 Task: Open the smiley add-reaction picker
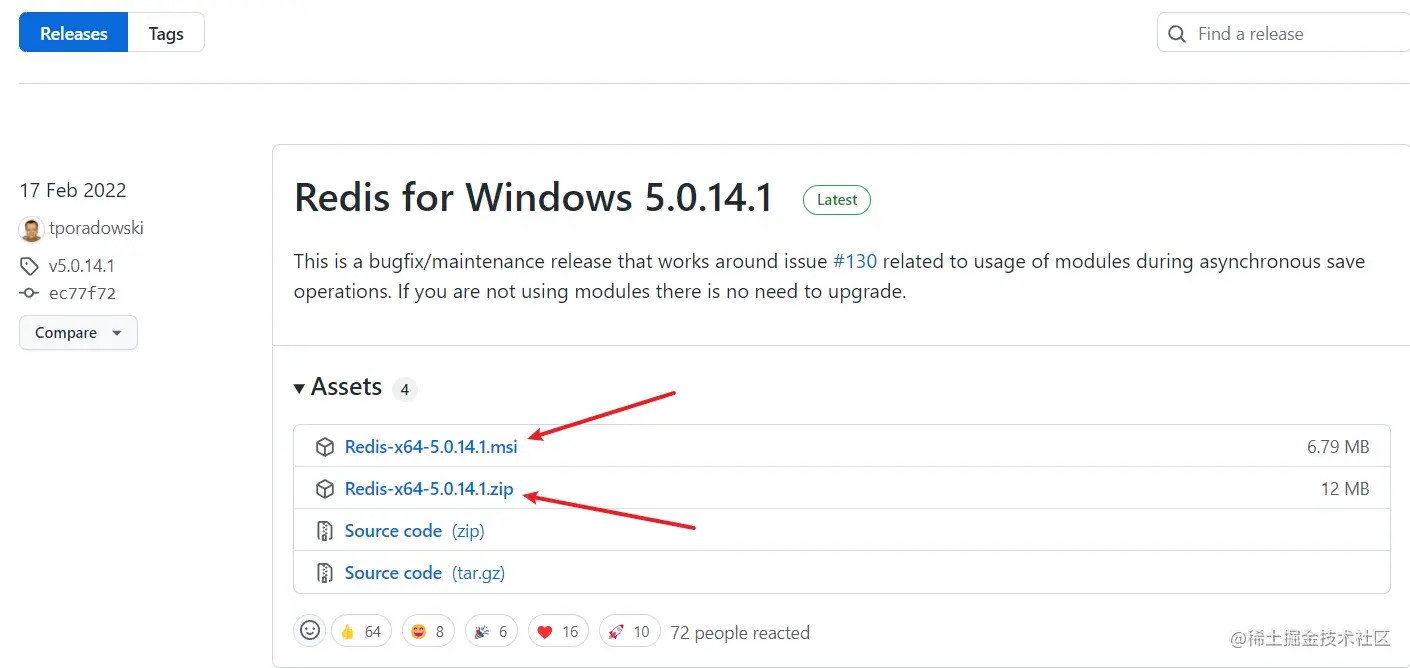pyautogui.click(x=310, y=631)
